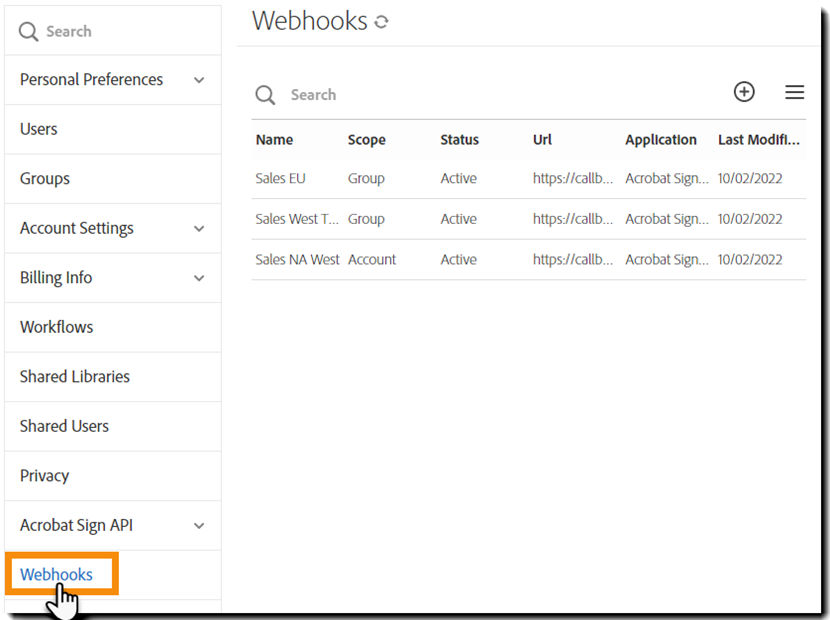Create a new webhook using the plus icon
This screenshot has height=620, width=830.
coord(744,91)
